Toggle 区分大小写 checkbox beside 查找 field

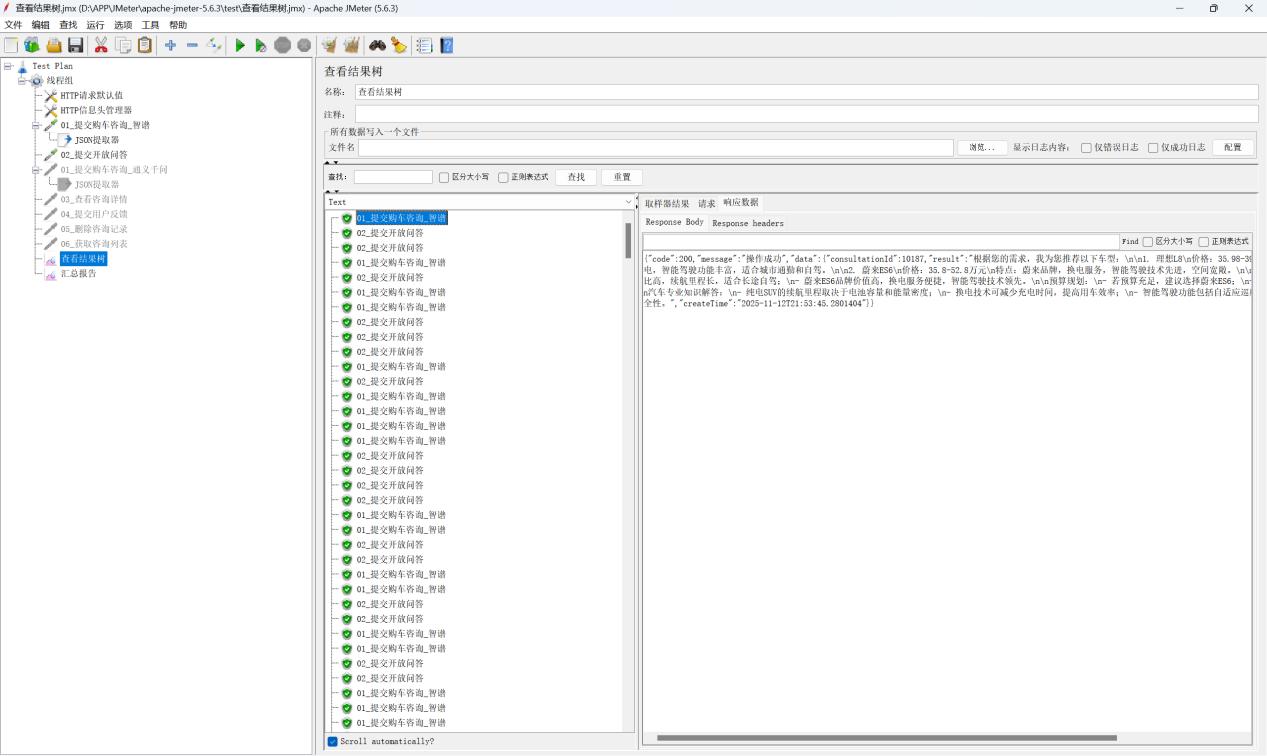pyautogui.click(x=444, y=177)
